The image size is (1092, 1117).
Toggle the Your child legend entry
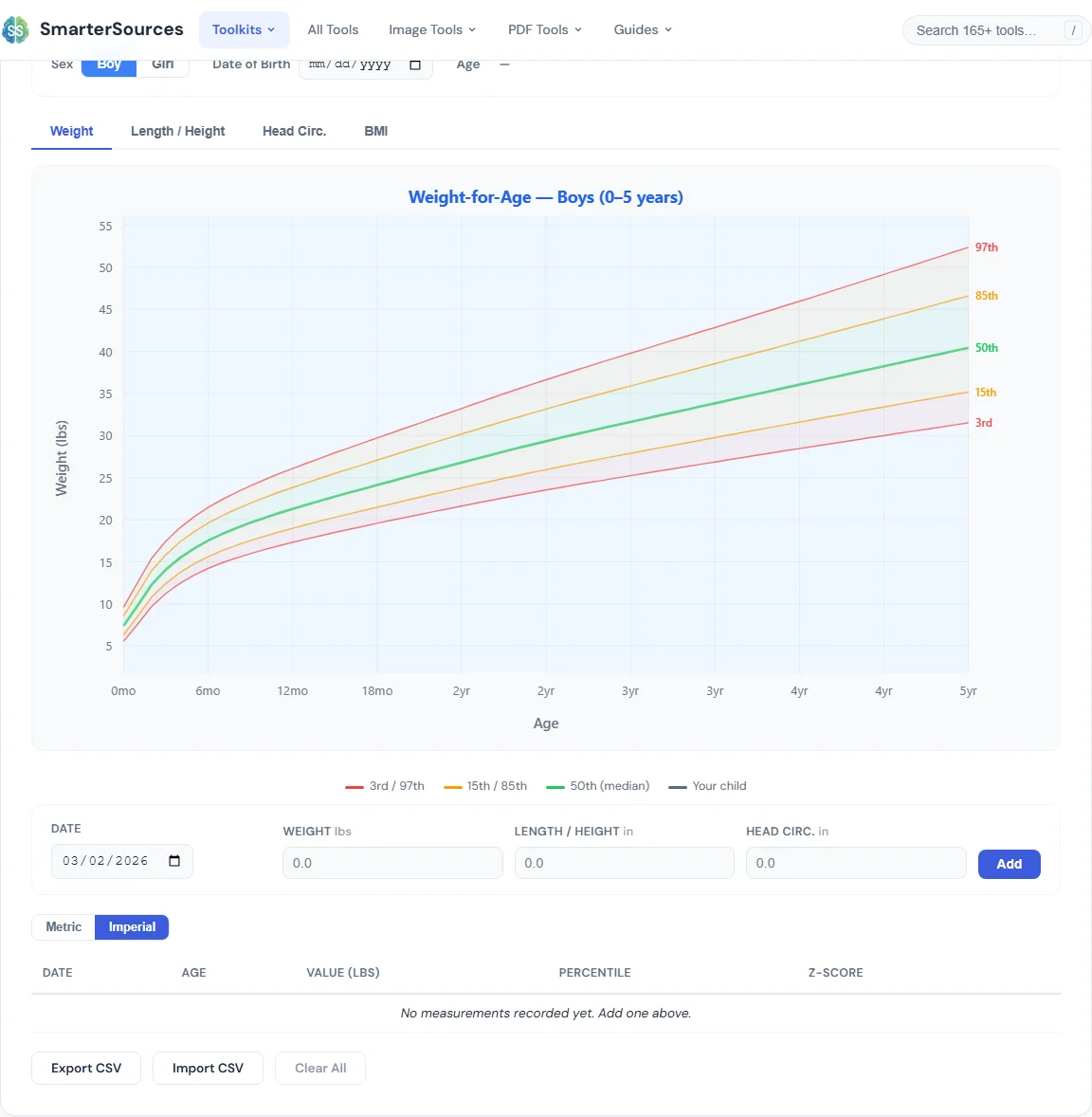706,785
